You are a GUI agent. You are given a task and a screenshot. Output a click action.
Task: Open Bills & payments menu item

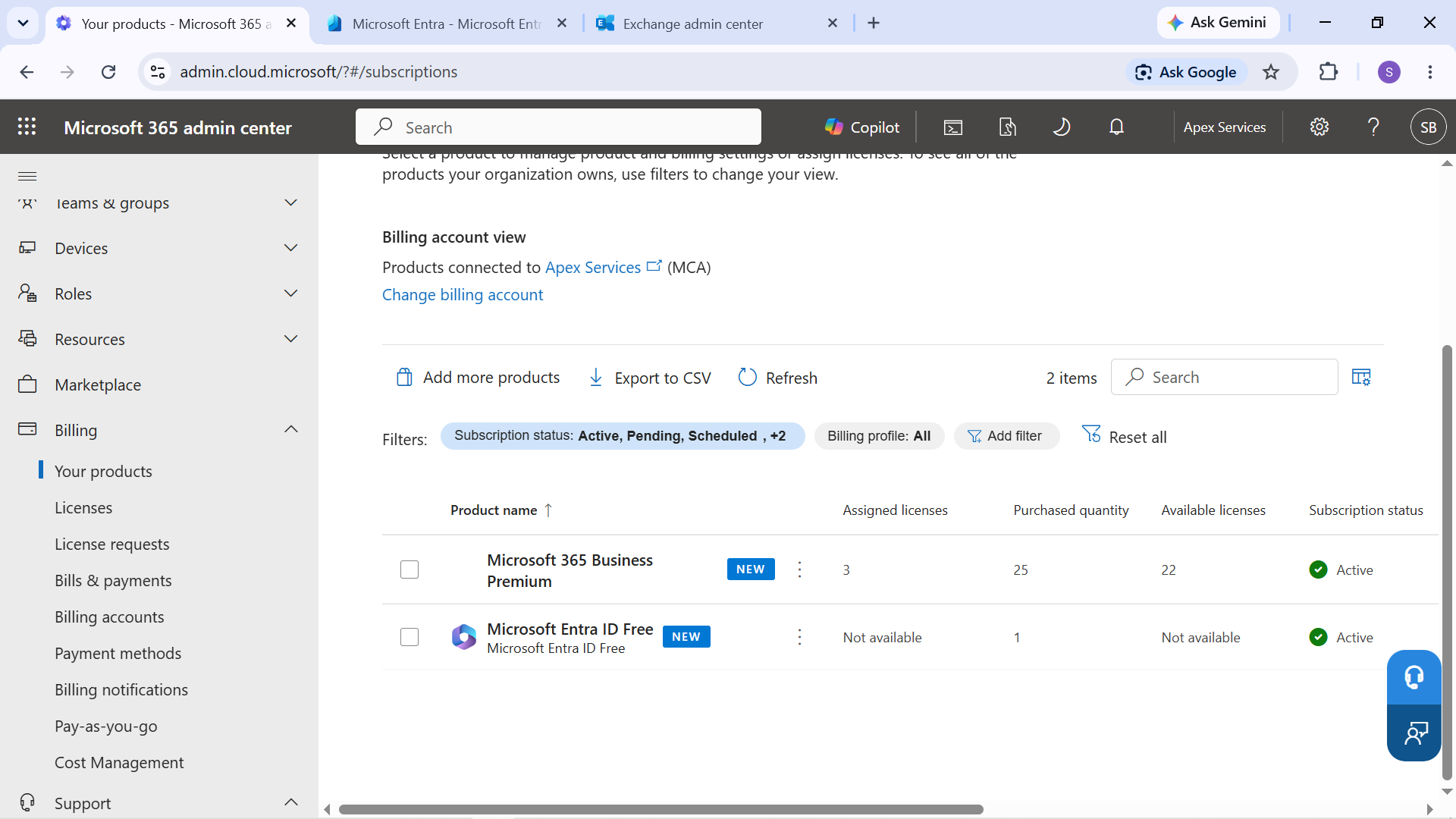coord(113,580)
